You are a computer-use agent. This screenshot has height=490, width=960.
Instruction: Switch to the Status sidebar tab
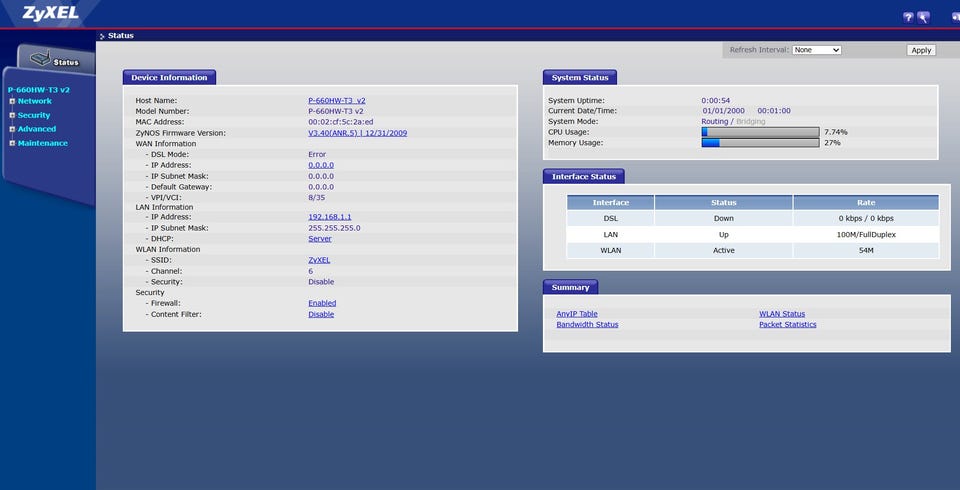click(x=56, y=60)
